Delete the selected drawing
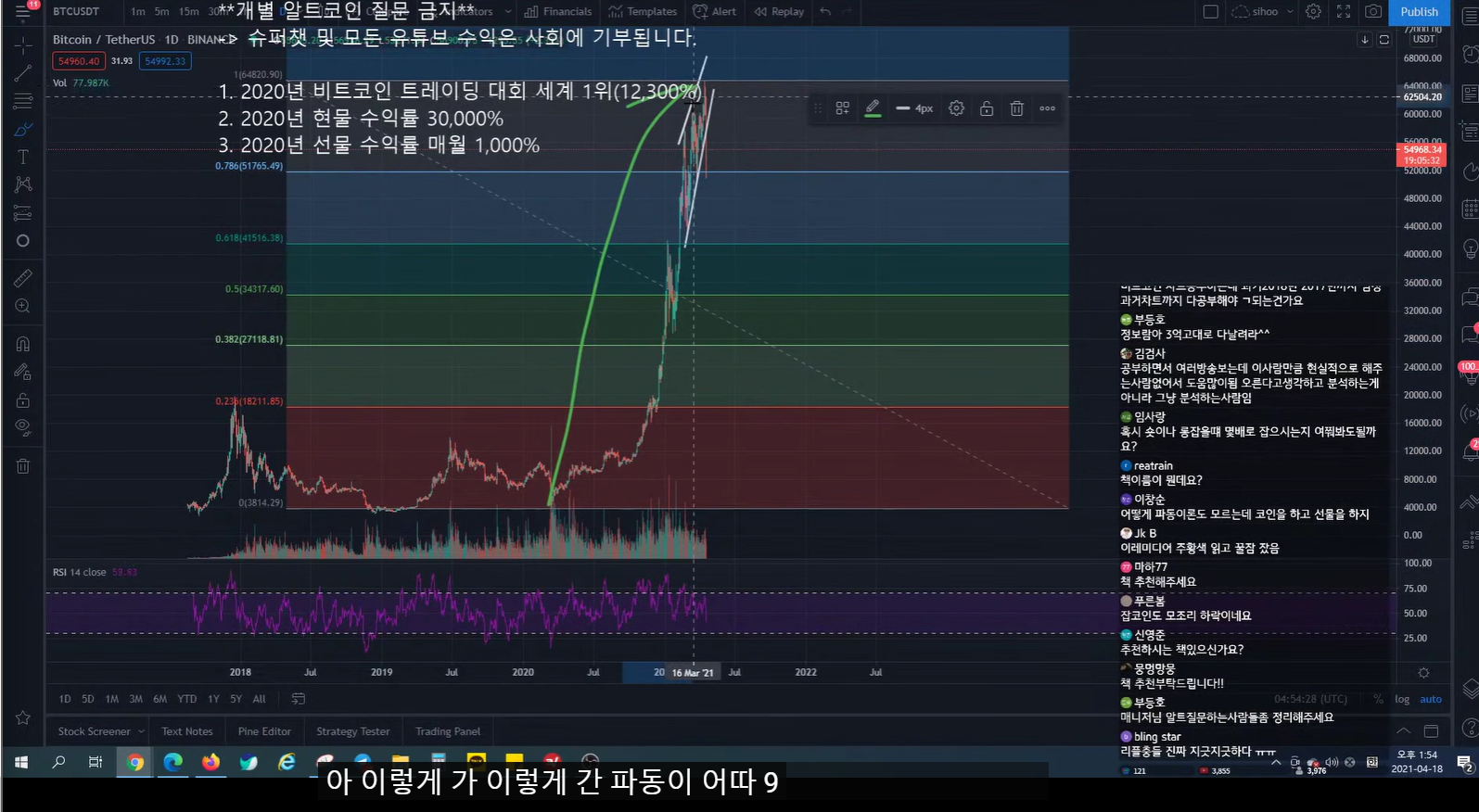Screen dimensions: 1479x812 pyautogui.click(x=1016, y=108)
